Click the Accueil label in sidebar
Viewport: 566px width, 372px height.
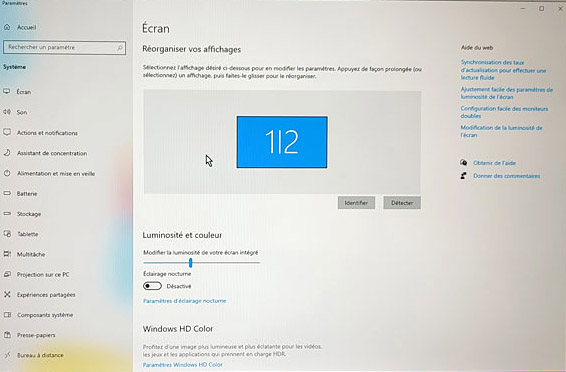point(27,27)
